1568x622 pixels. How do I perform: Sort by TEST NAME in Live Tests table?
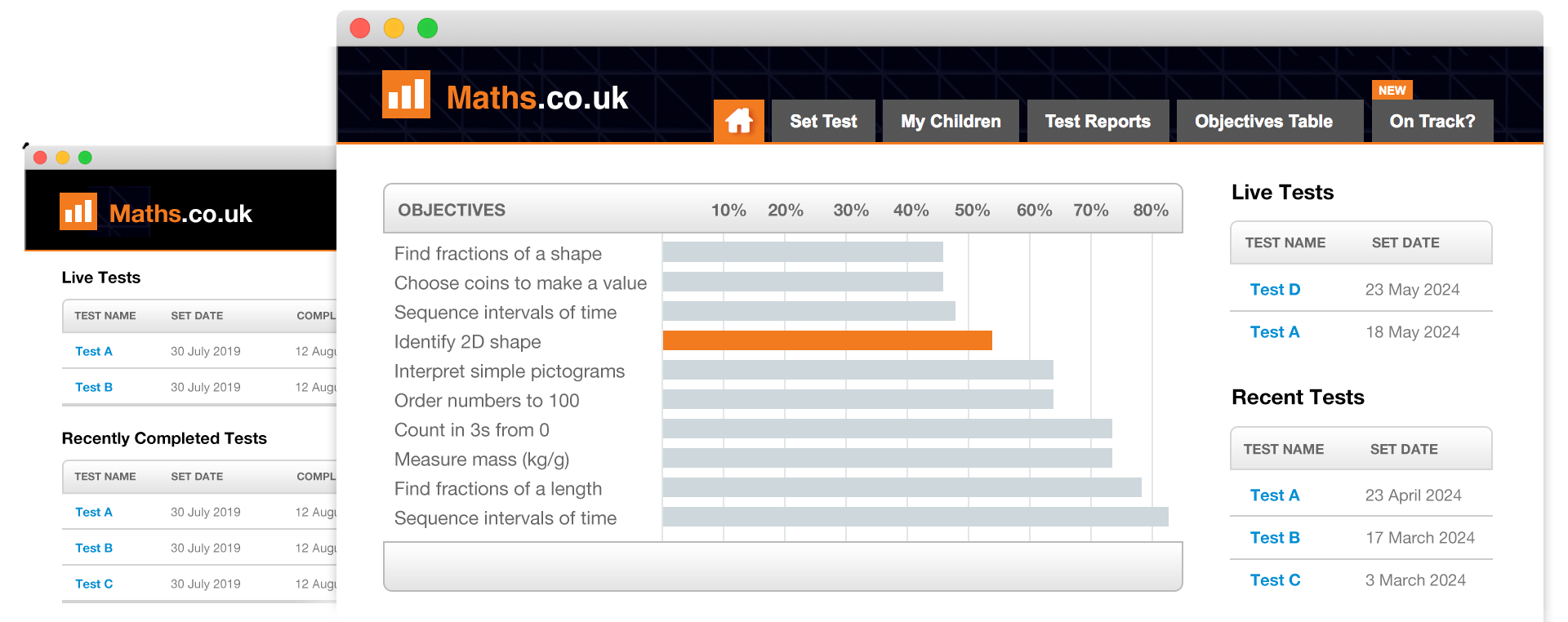[x=1285, y=242]
